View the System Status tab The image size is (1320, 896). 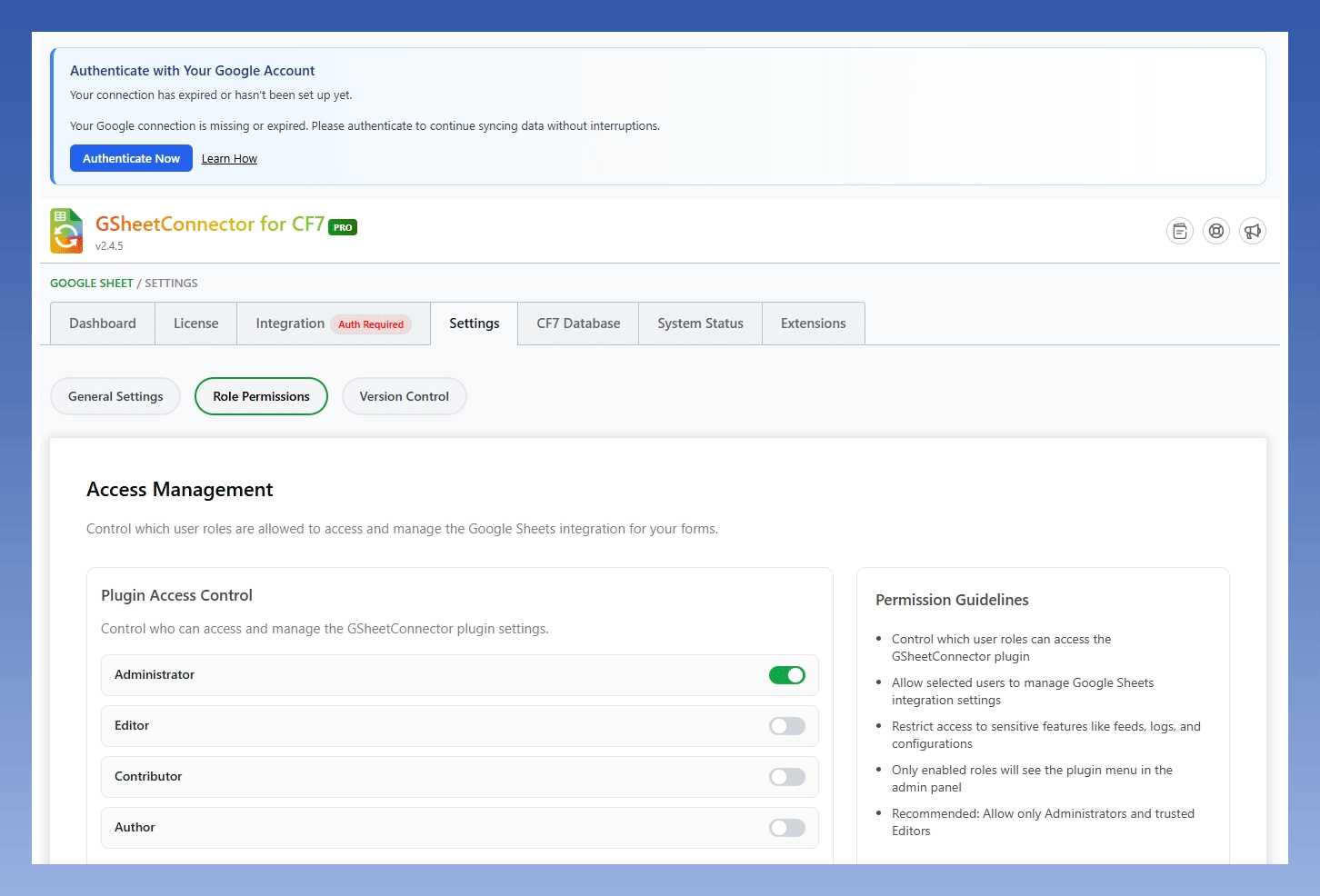701,324
